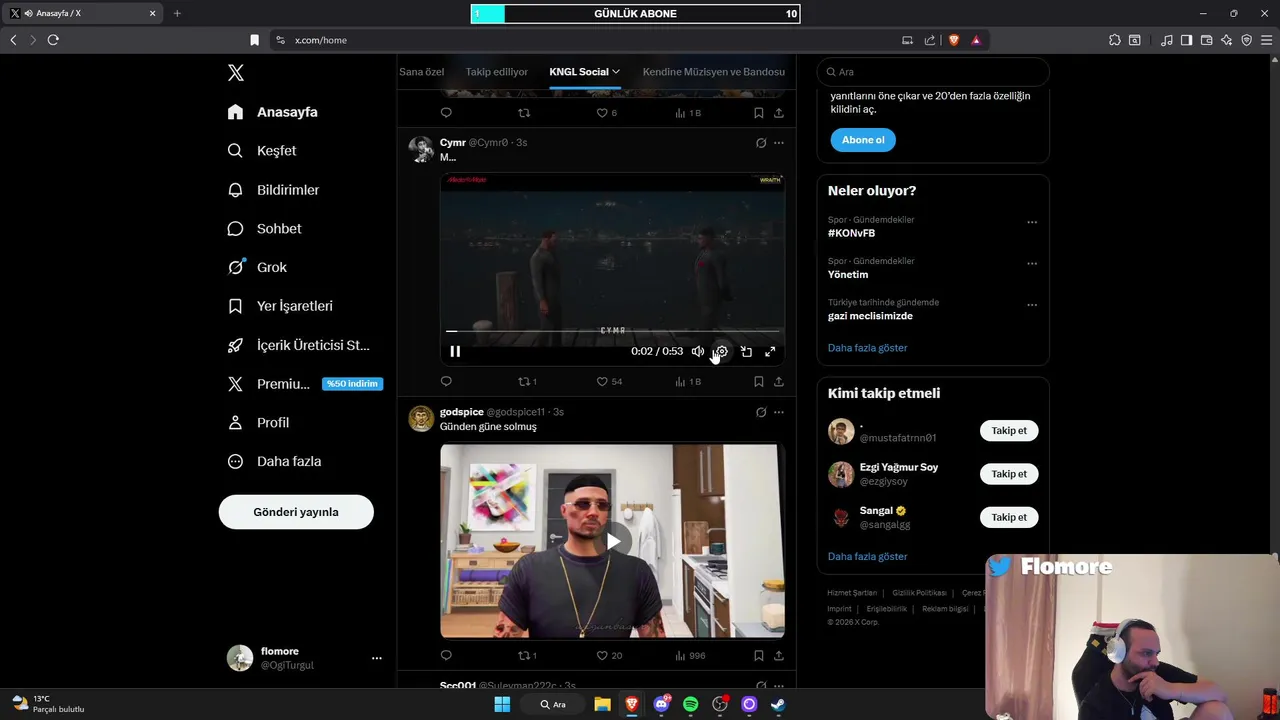The height and width of the screenshot is (720, 1280).
Task: Seek on Cymr video progress bar
Action: tap(612, 331)
